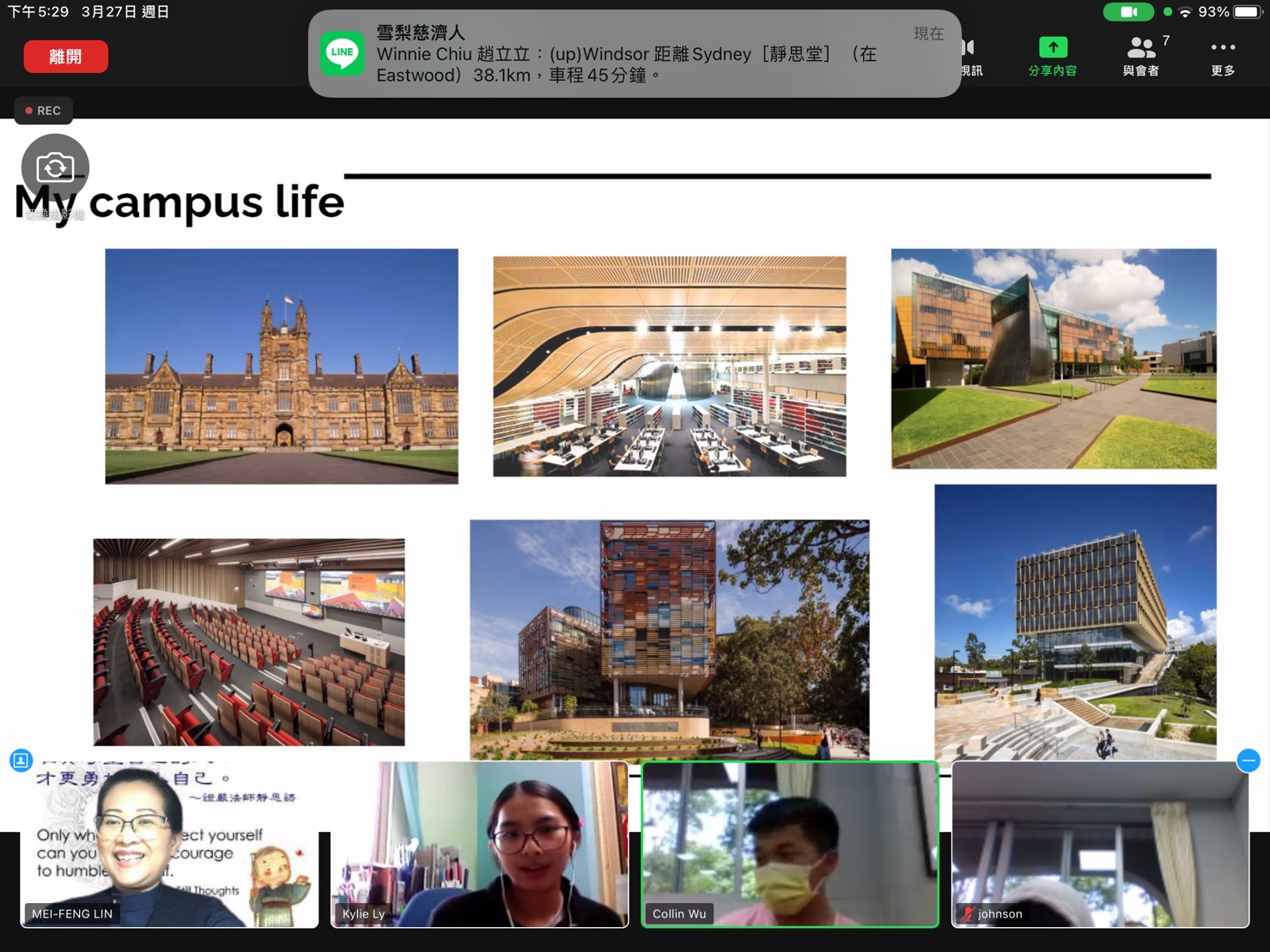Open the 更多 three-dot more menu
Screen dimensions: 1270x952
click(1222, 48)
